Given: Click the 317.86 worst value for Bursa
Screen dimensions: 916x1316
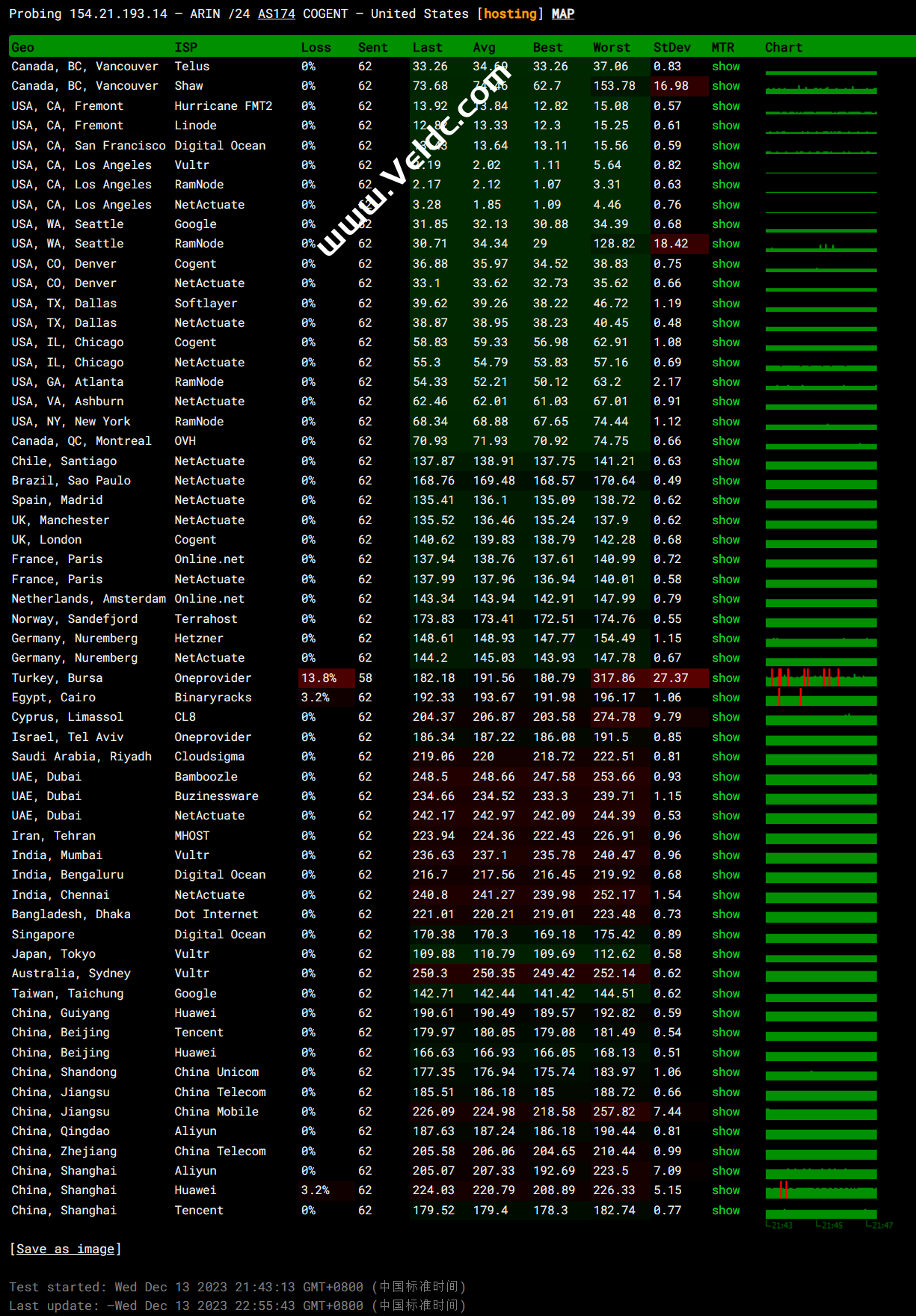Looking at the screenshot, I should click(x=614, y=678).
